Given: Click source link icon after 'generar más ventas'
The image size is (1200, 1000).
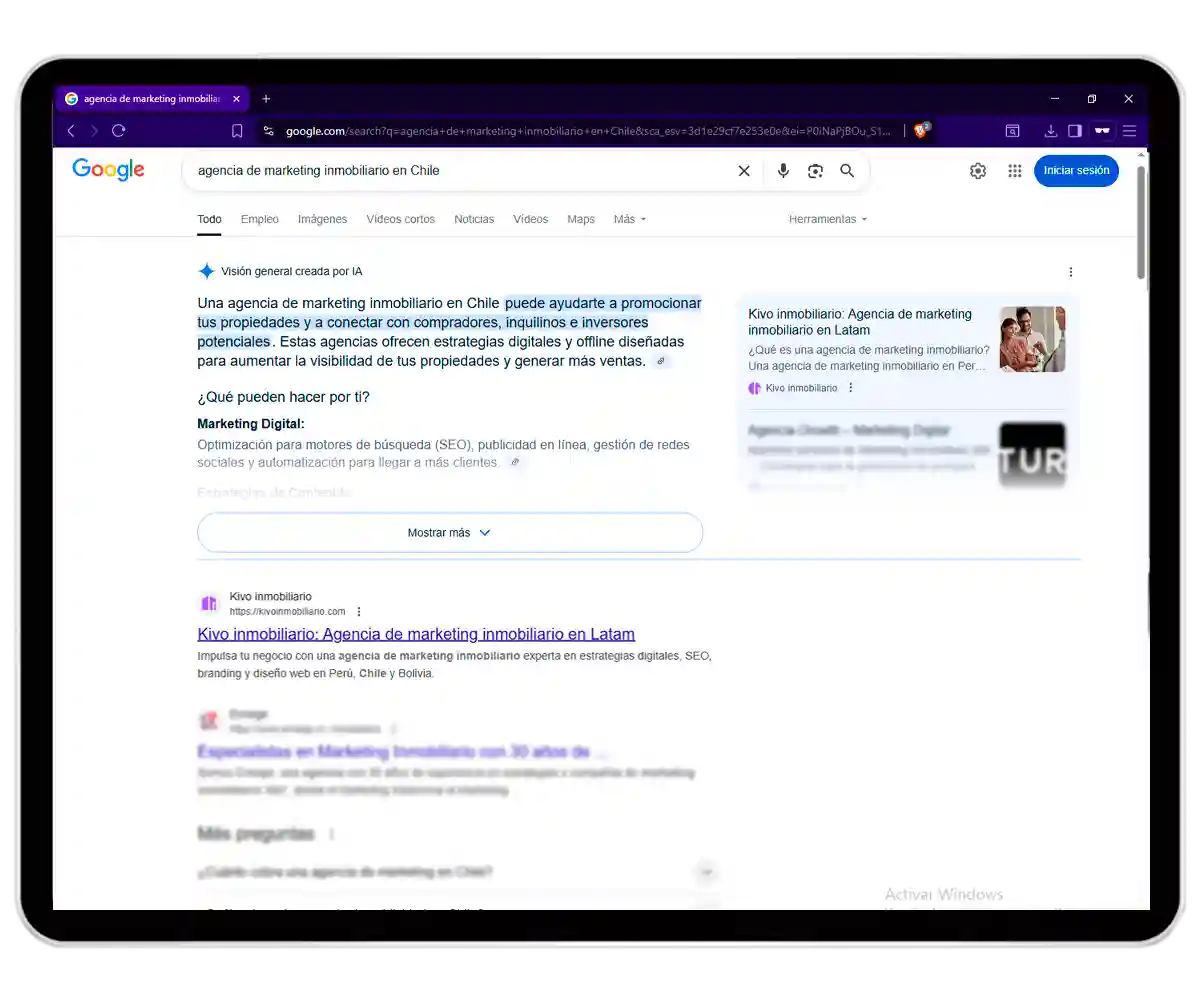Looking at the screenshot, I should (x=661, y=361).
